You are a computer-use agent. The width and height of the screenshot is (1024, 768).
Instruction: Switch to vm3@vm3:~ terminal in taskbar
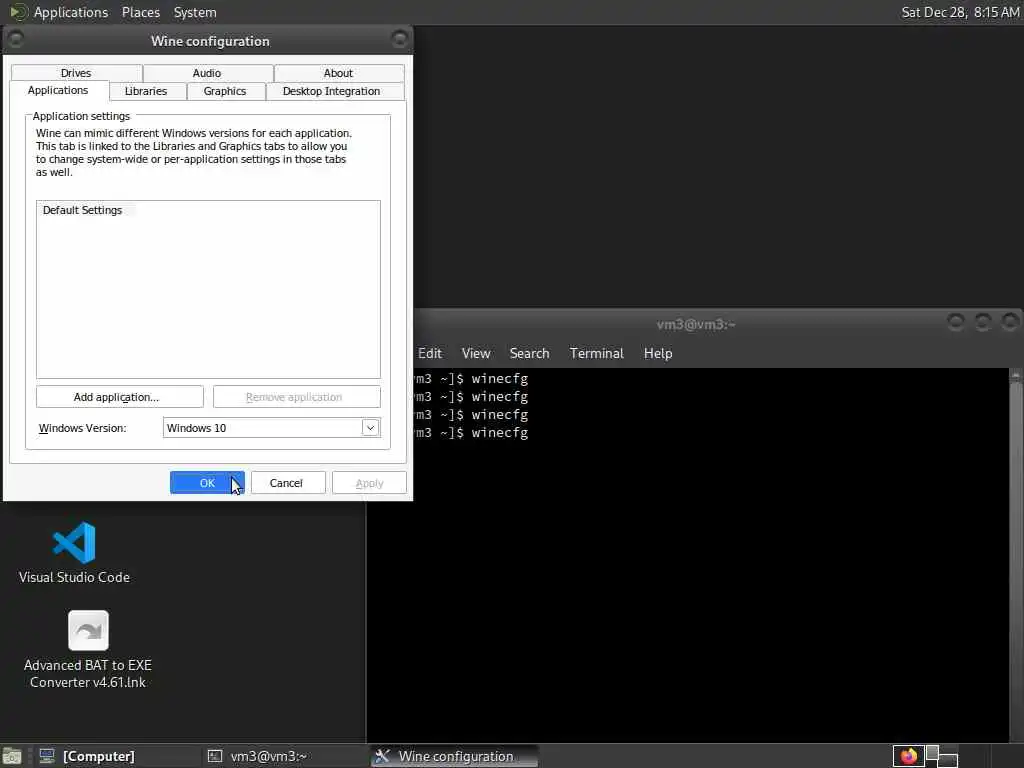(284, 756)
